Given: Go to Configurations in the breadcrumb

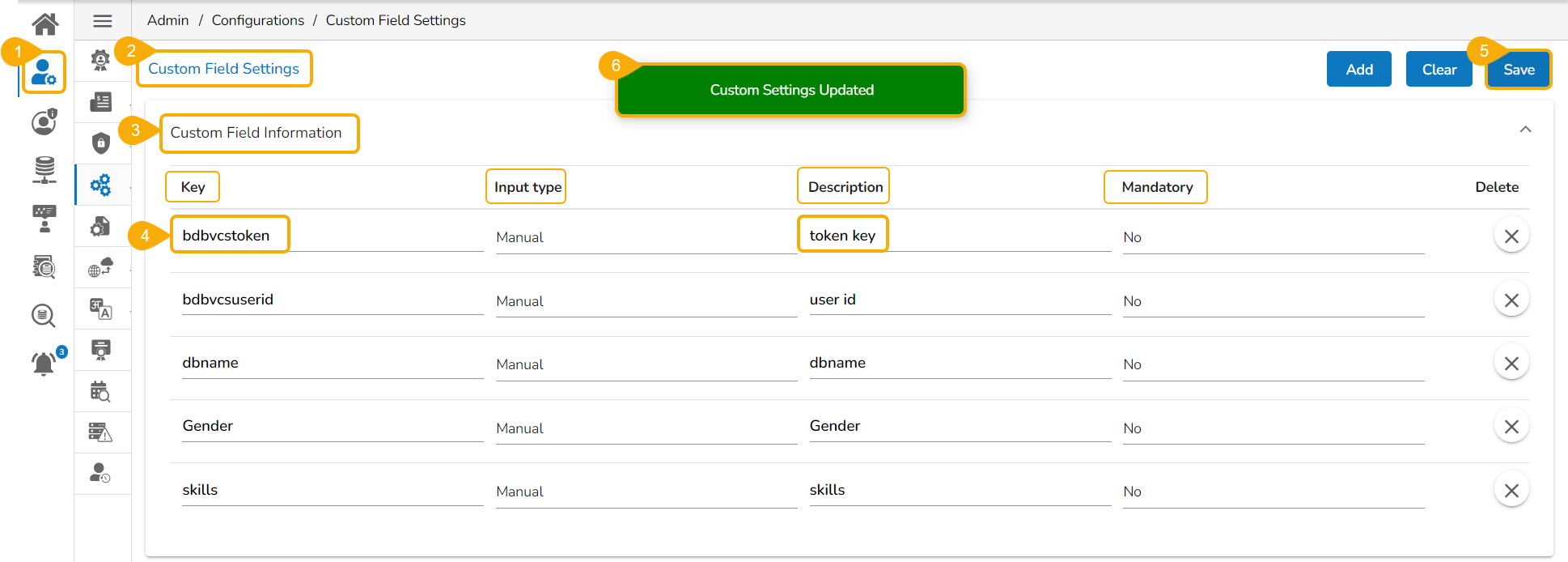Looking at the screenshot, I should pyautogui.click(x=258, y=20).
